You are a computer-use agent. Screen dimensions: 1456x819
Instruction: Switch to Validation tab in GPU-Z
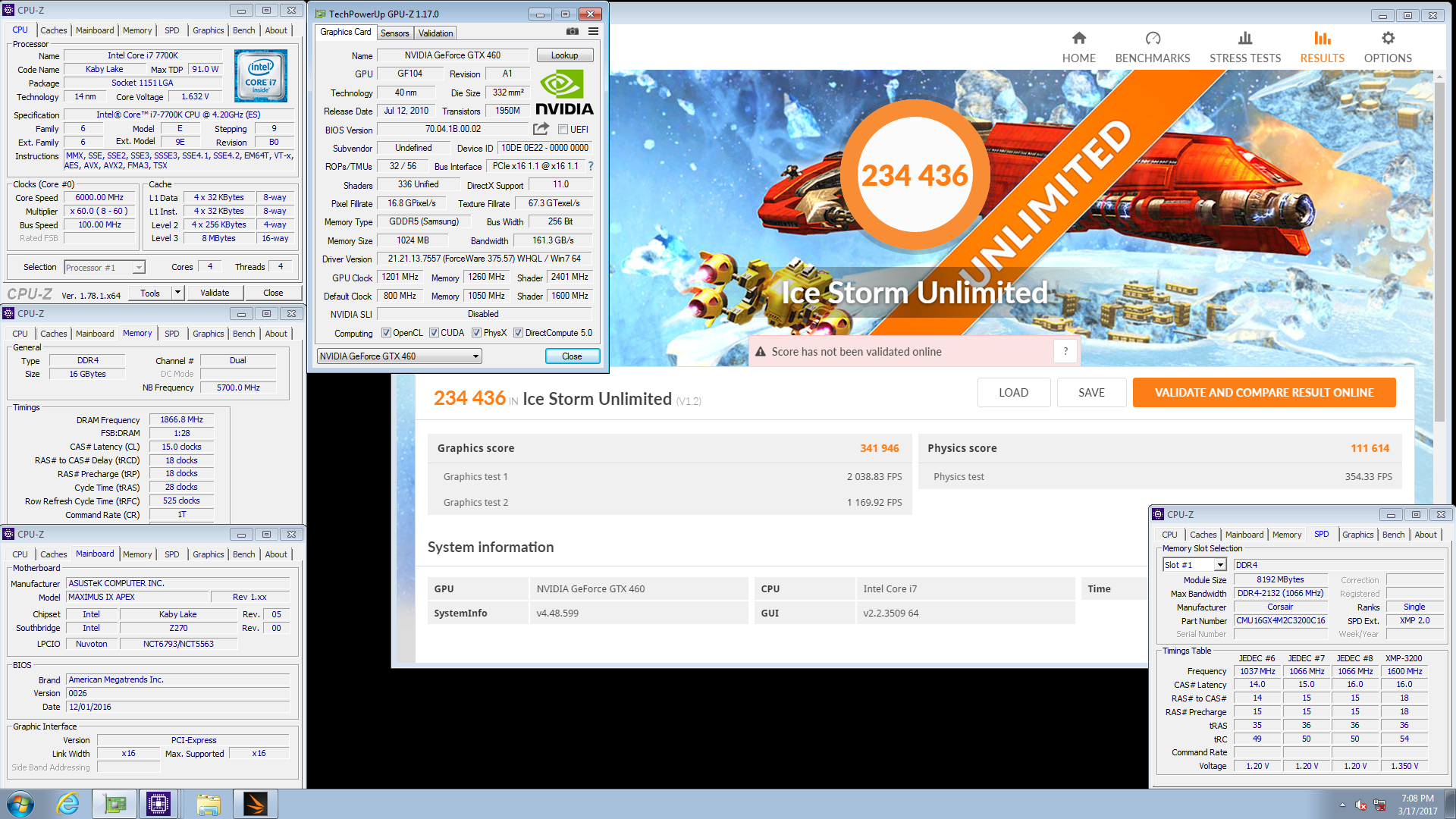click(435, 33)
